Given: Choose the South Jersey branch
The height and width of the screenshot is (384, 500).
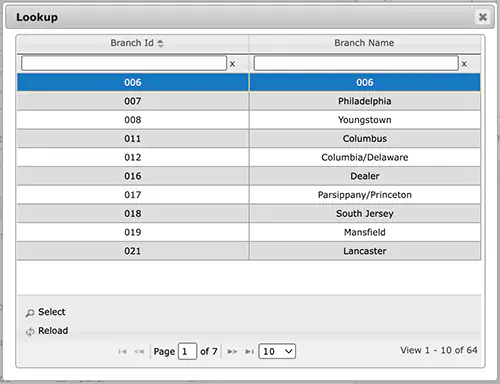Looking at the screenshot, I should pos(365,213).
